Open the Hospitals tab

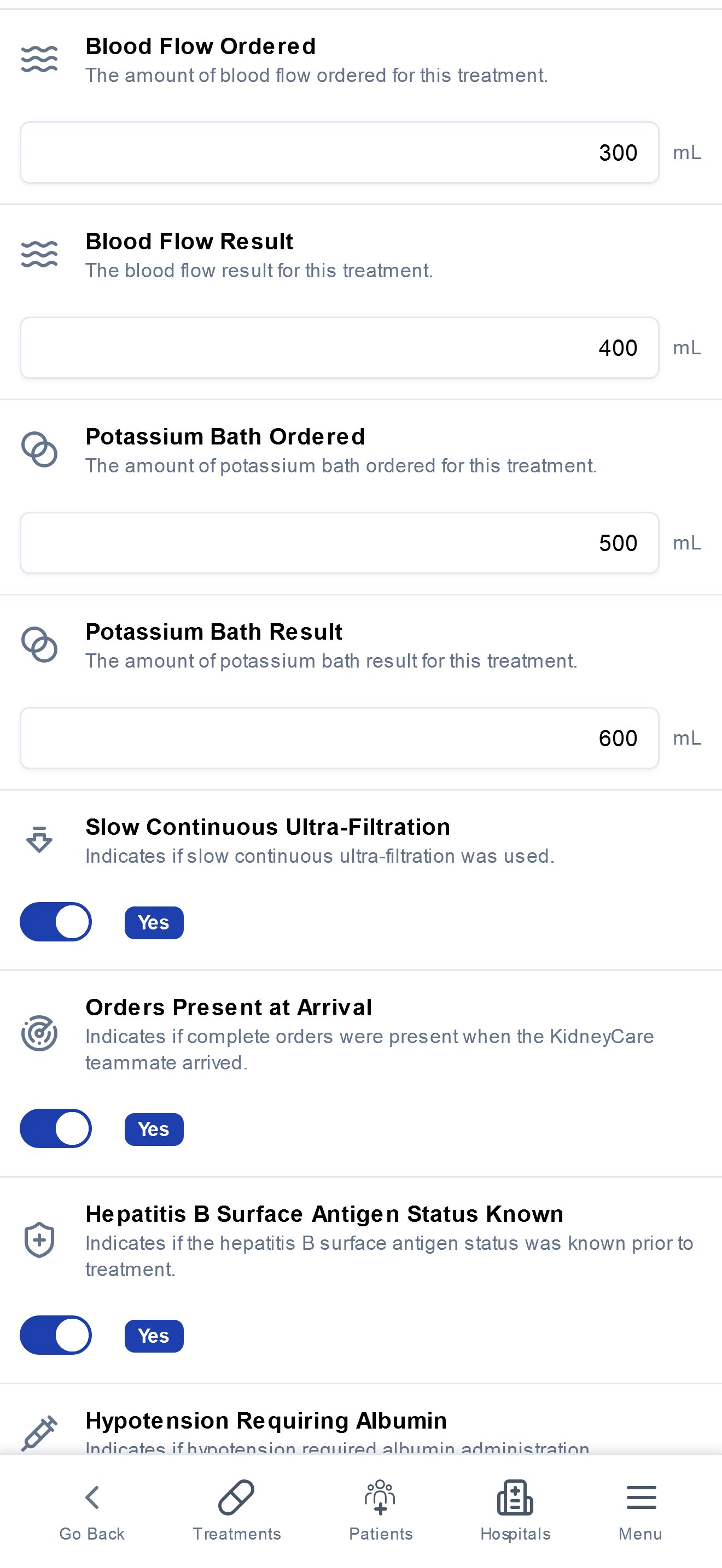pos(515,1510)
